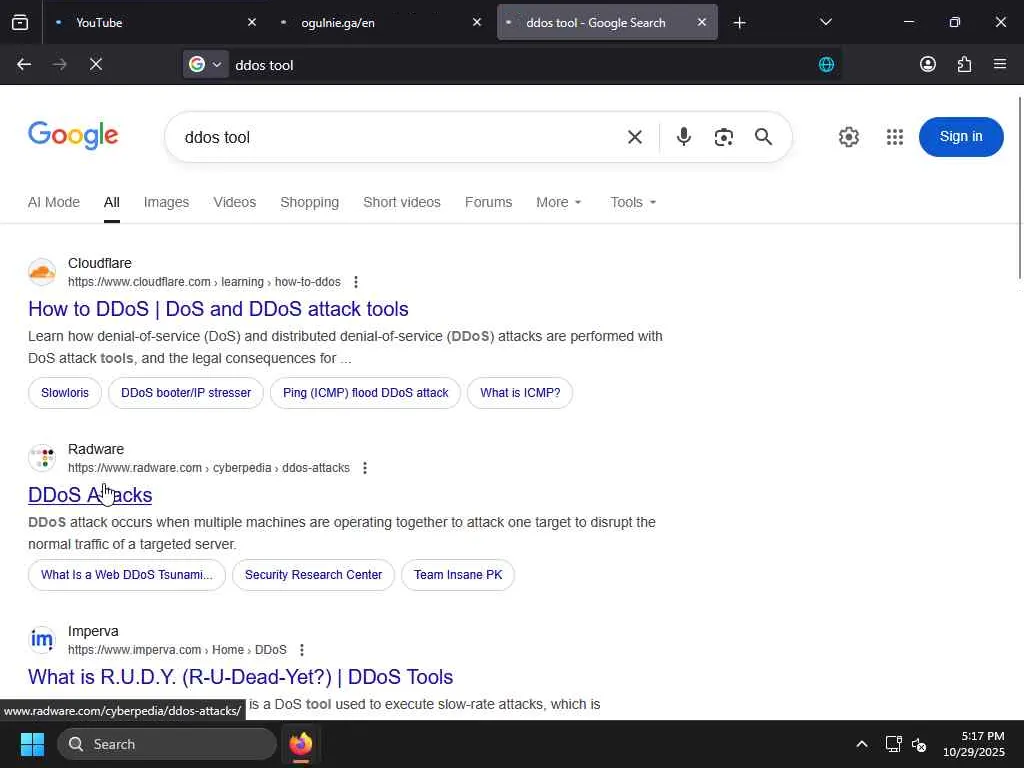Go back with the browser back arrow

tap(24, 65)
